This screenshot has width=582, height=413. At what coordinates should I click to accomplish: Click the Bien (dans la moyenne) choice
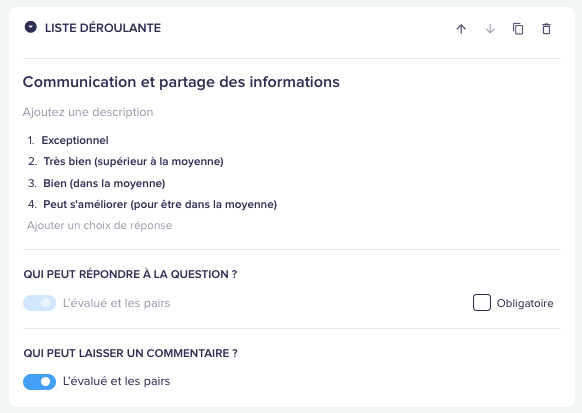point(104,183)
